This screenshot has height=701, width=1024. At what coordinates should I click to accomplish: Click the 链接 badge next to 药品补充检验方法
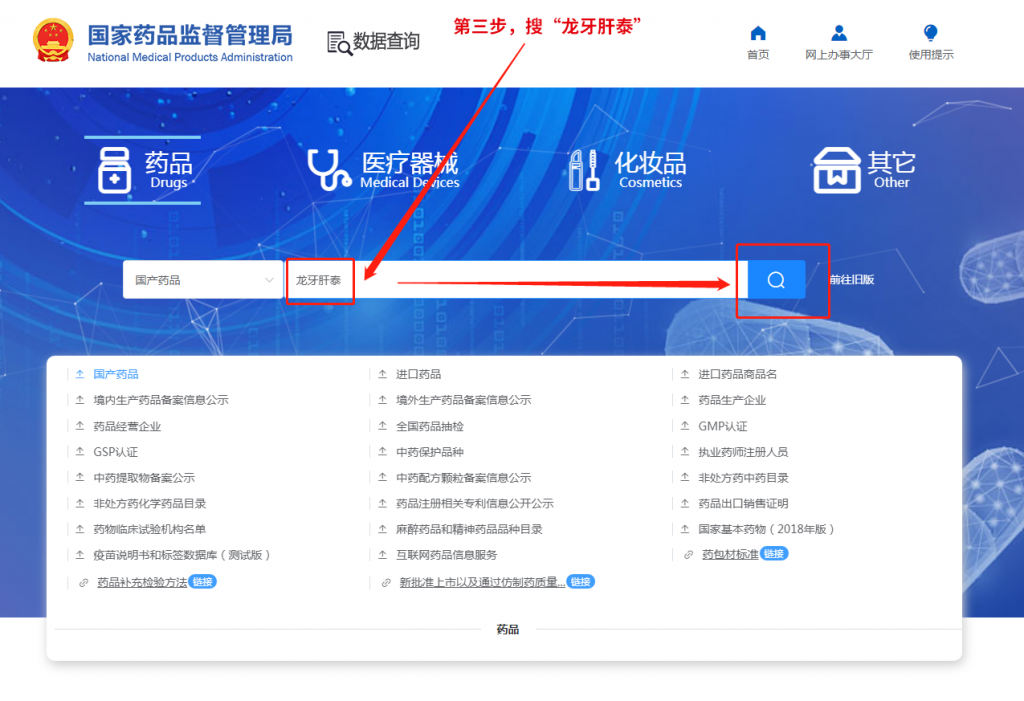click(x=202, y=581)
